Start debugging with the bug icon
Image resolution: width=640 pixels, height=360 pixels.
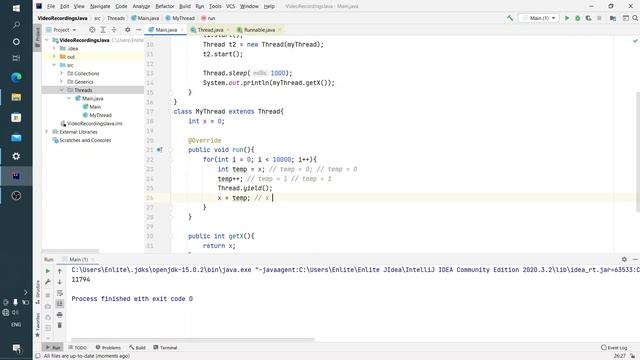578,18
